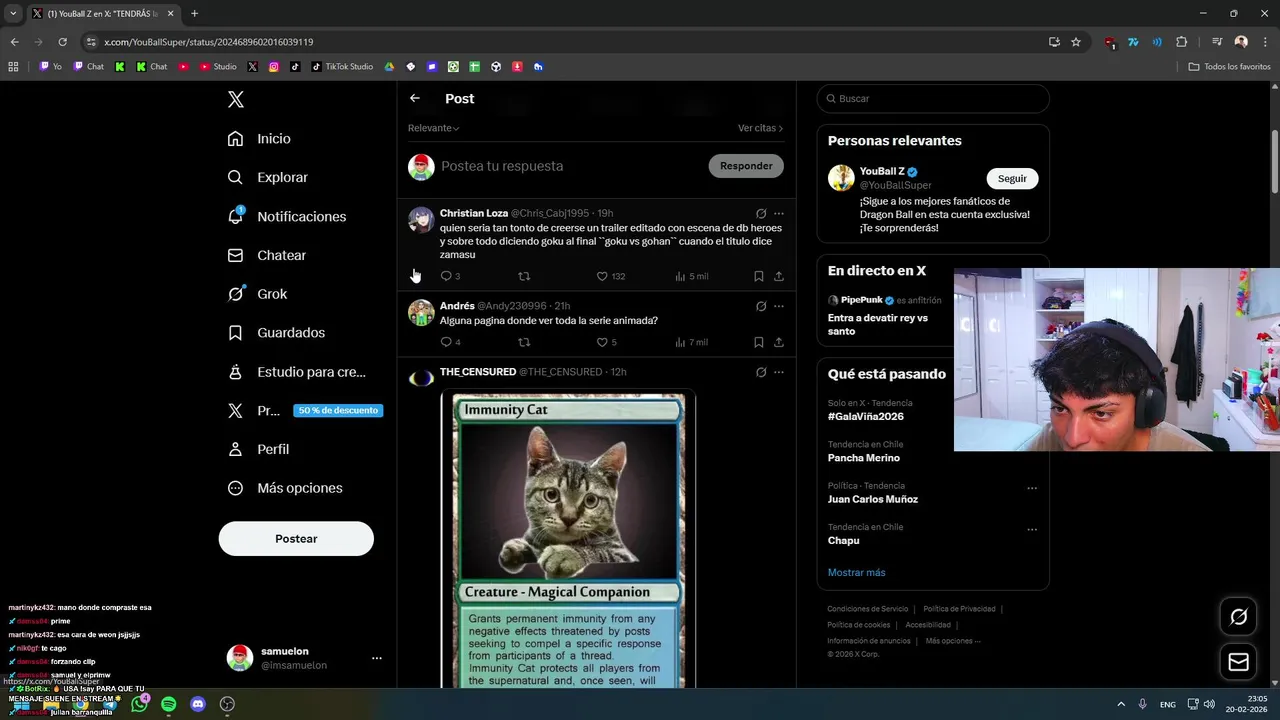Follow YouBall Z with Seguir

(x=1012, y=178)
